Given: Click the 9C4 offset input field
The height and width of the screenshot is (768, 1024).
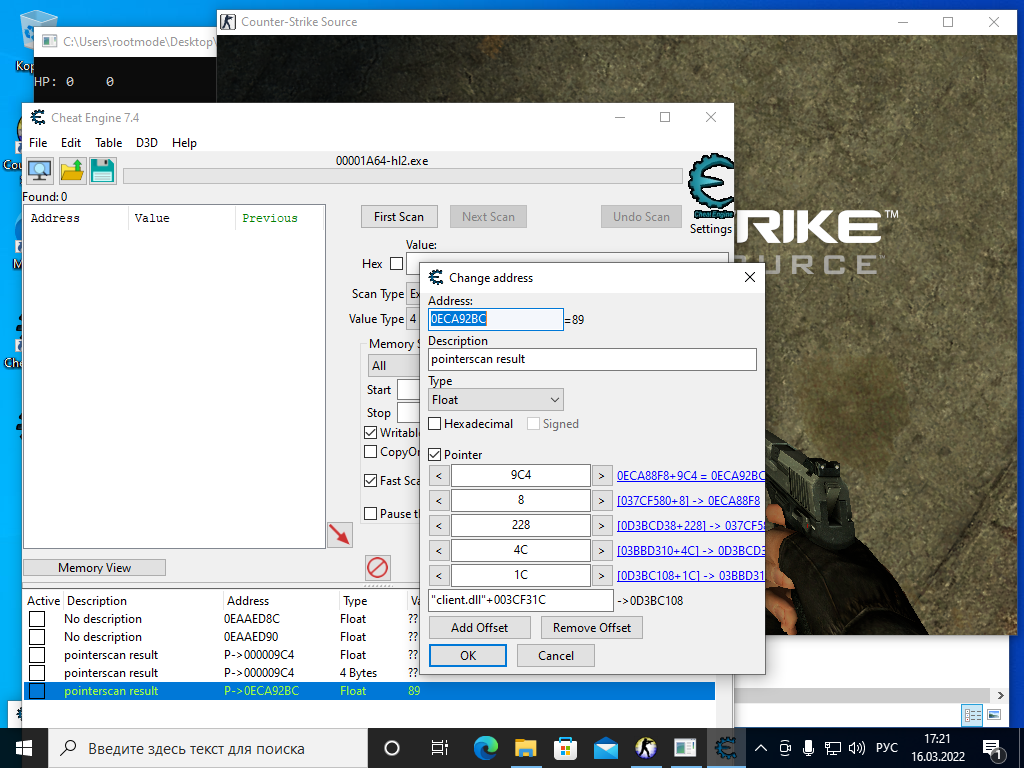Looking at the screenshot, I should coord(520,475).
